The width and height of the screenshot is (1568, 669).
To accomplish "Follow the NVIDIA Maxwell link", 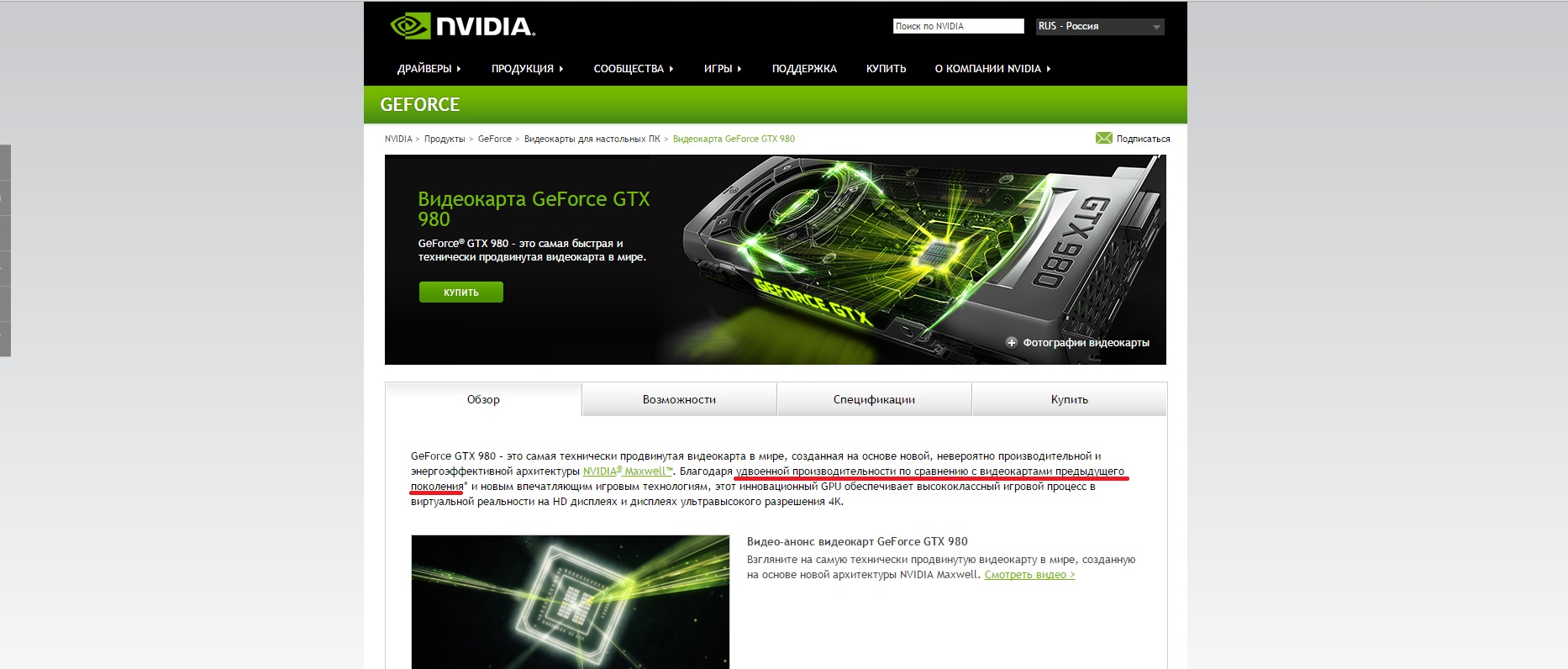I will tap(628, 471).
